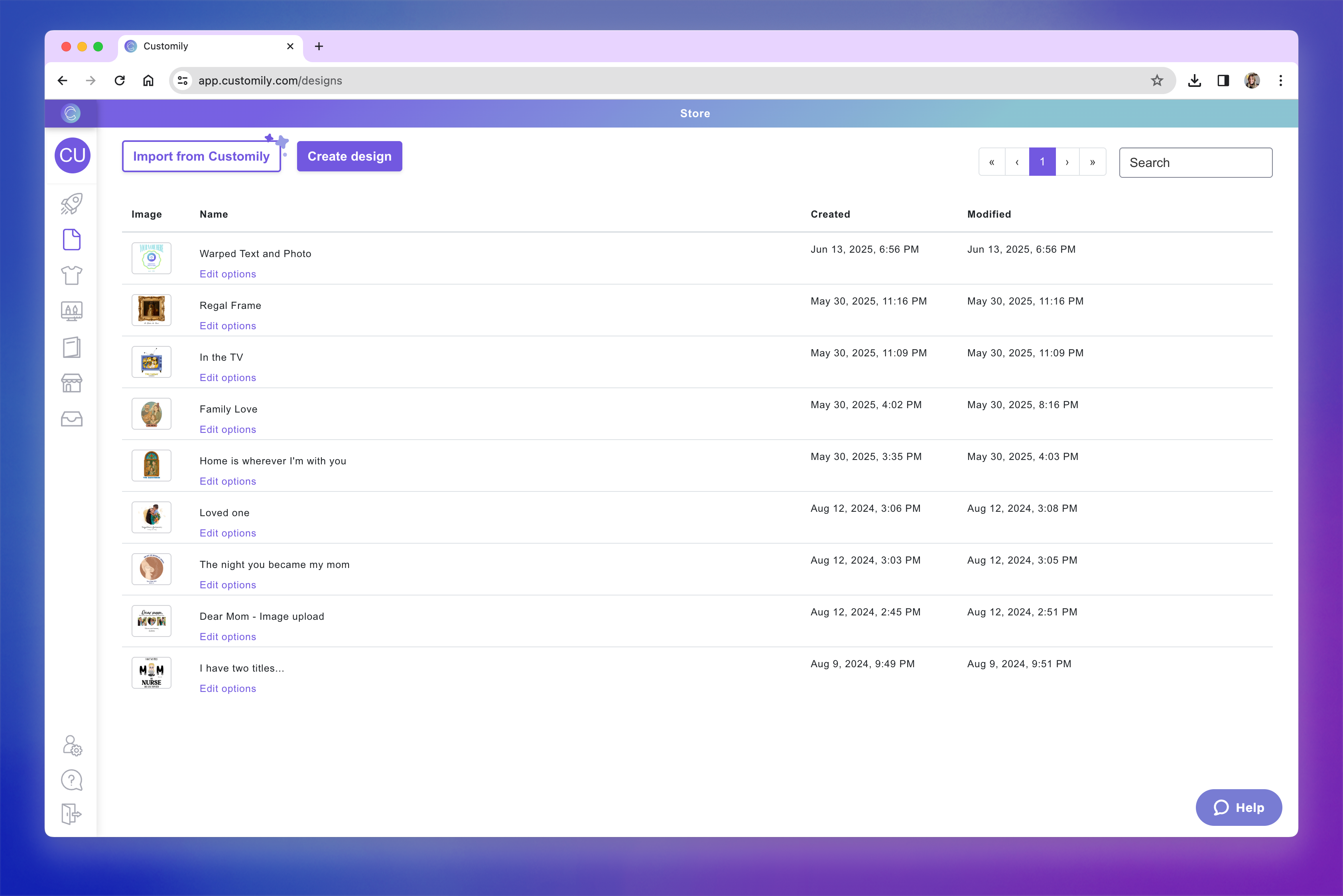This screenshot has width=1343, height=896.
Task: Select the t-shirt products sidebar icon
Action: pos(71,275)
